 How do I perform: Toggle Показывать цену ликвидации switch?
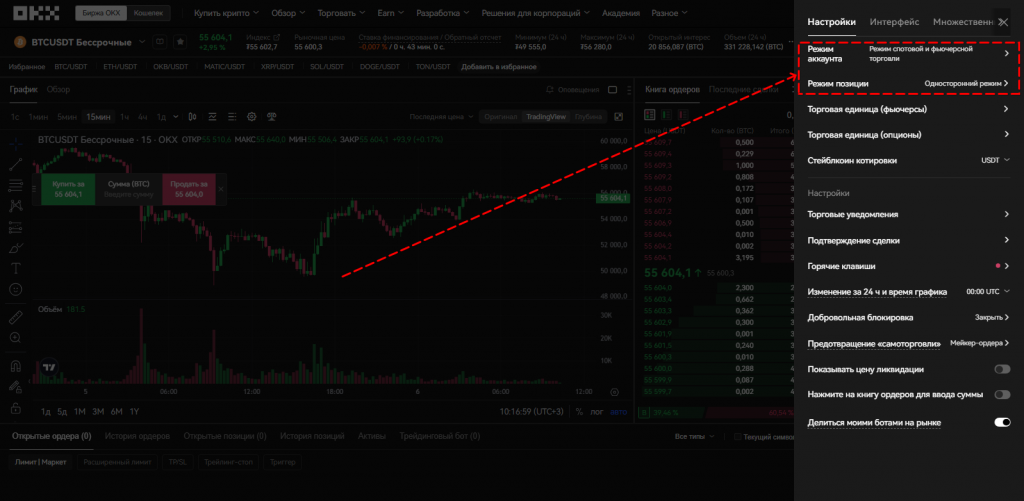[x=1002, y=370]
